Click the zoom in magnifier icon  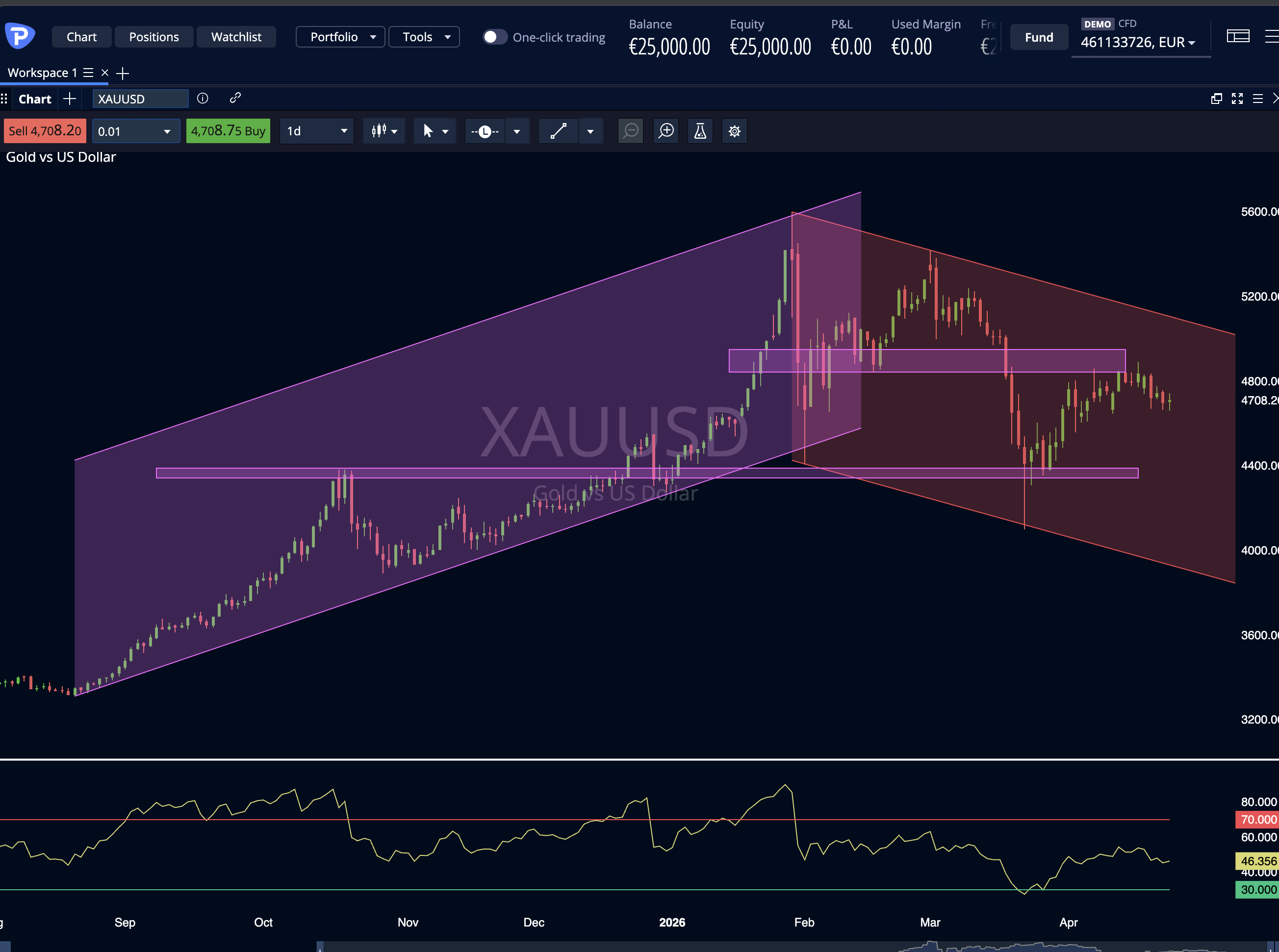pos(665,131)
